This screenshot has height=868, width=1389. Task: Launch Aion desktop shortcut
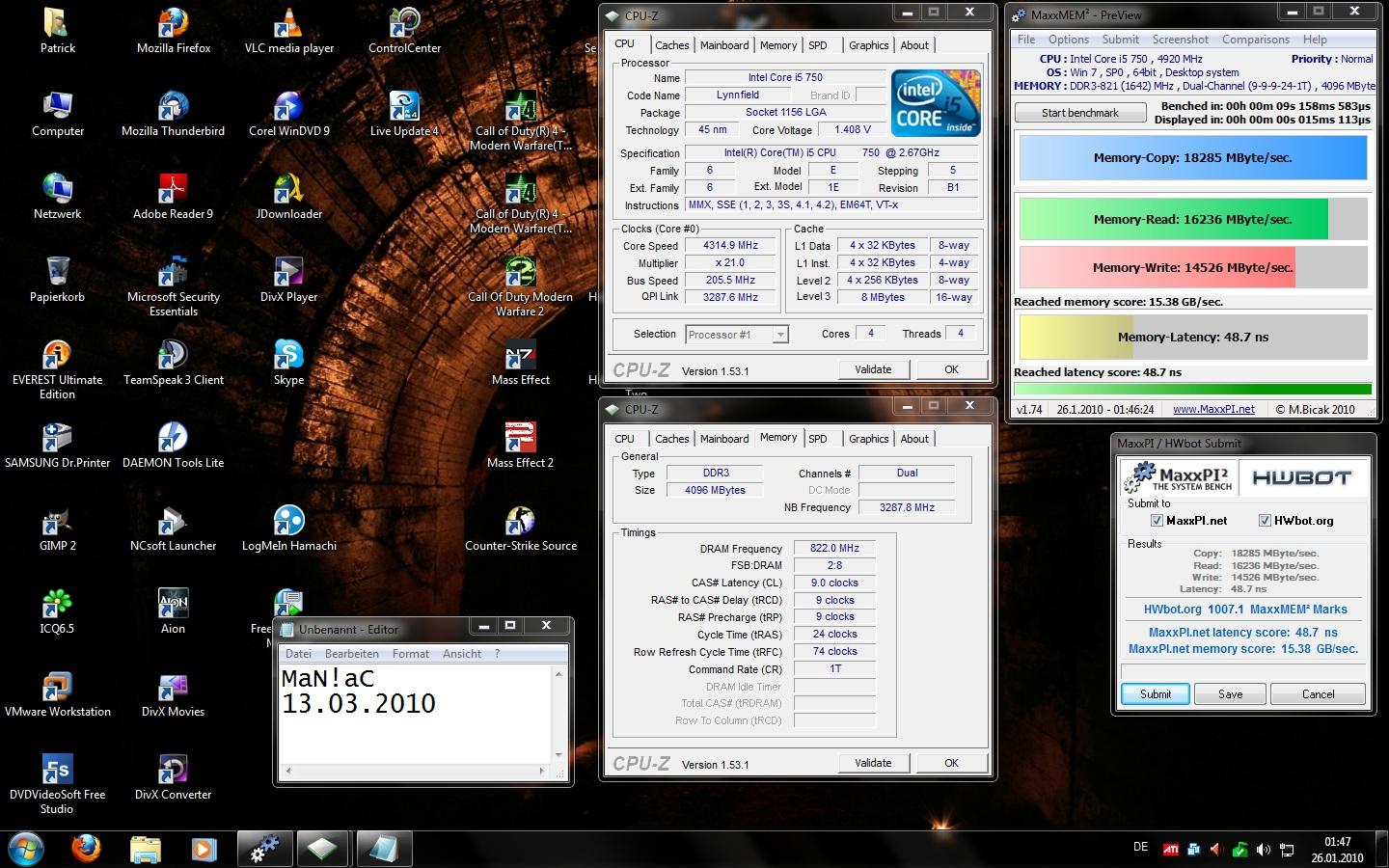(174, 611)
